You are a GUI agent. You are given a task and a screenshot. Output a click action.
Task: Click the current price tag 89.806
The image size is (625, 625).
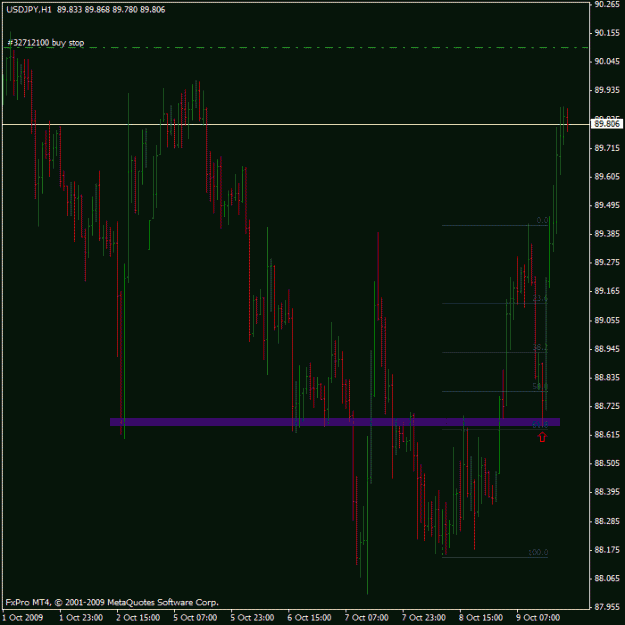pyautogui.click(x=607, y=124)
